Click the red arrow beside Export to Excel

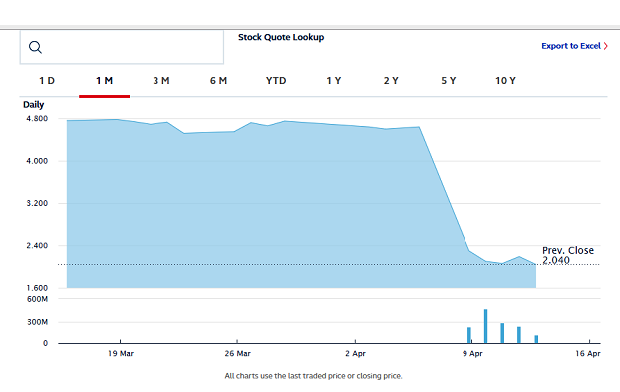click(605, 46)
